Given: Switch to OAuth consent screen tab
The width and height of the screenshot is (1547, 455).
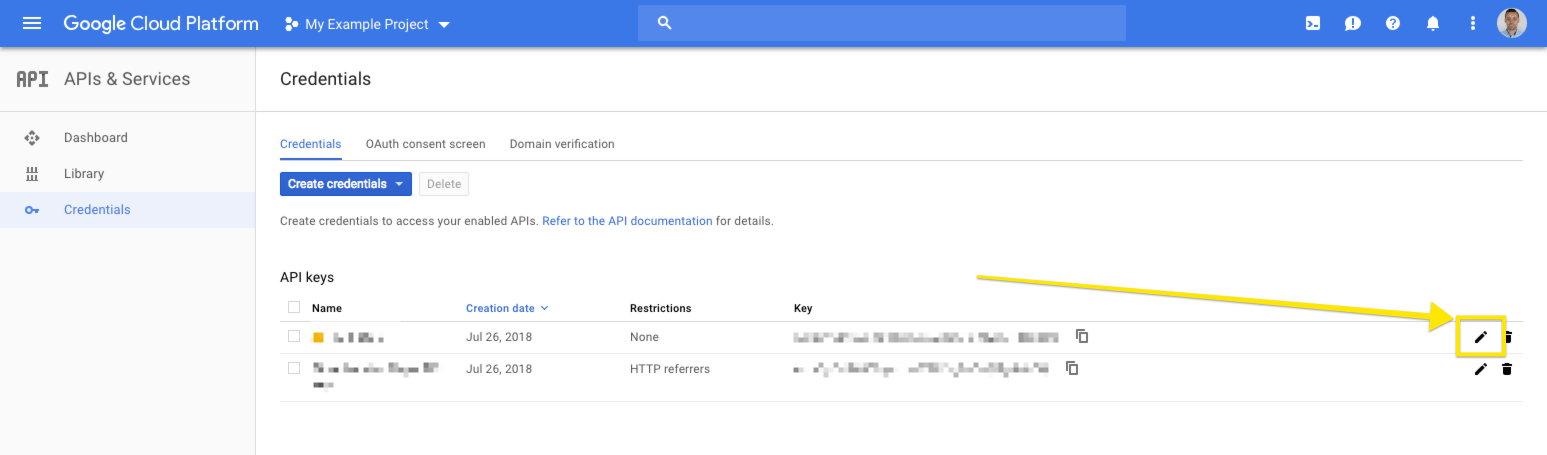Looking at the screenshot, I should click(426, 144).
